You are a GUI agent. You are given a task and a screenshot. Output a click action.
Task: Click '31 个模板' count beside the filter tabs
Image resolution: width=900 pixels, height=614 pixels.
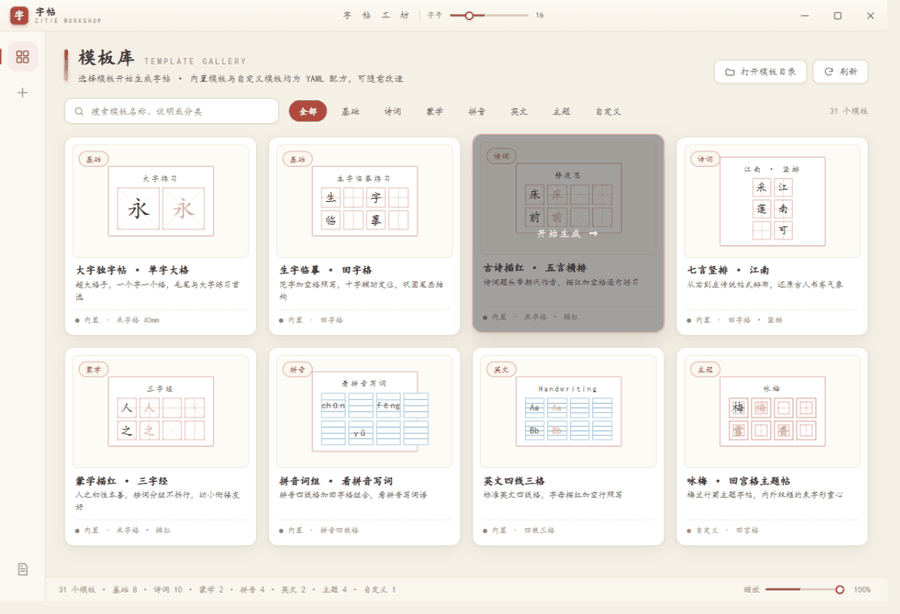click(x=848, y=111)
